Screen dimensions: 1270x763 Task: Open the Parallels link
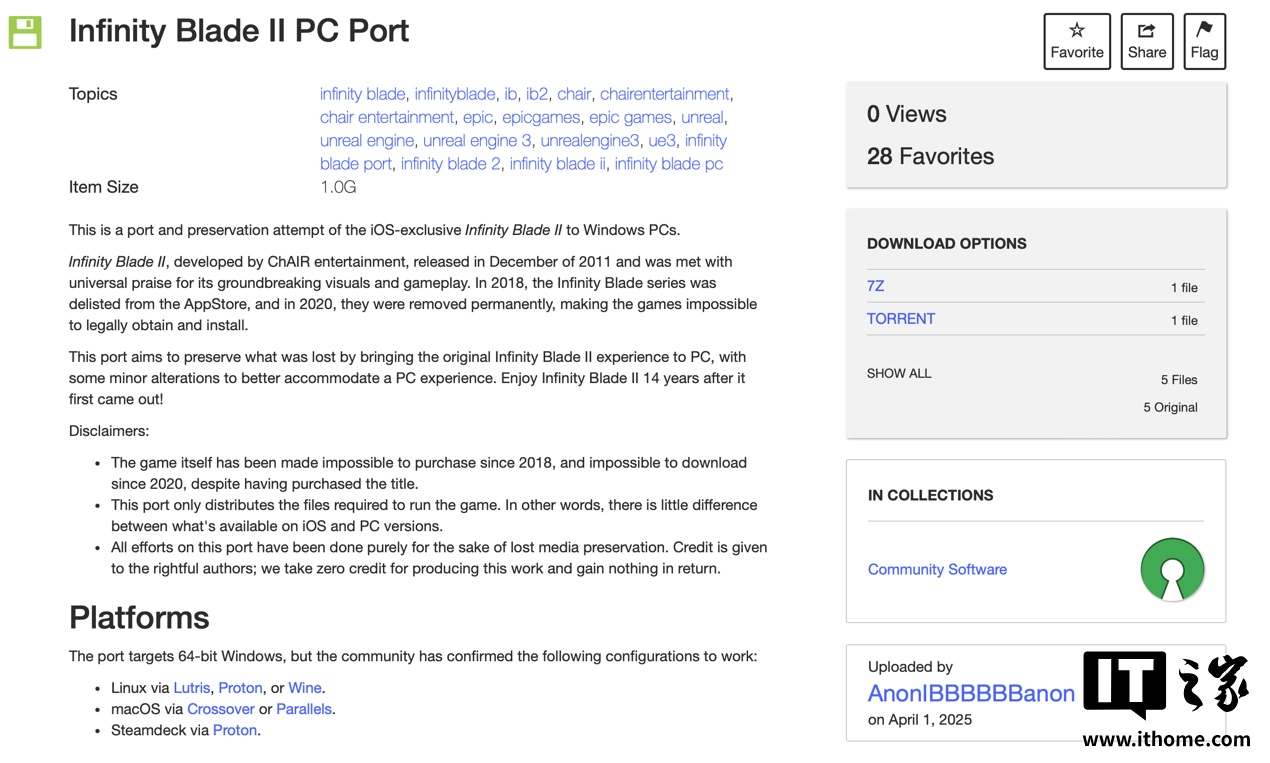click(304, 709)
